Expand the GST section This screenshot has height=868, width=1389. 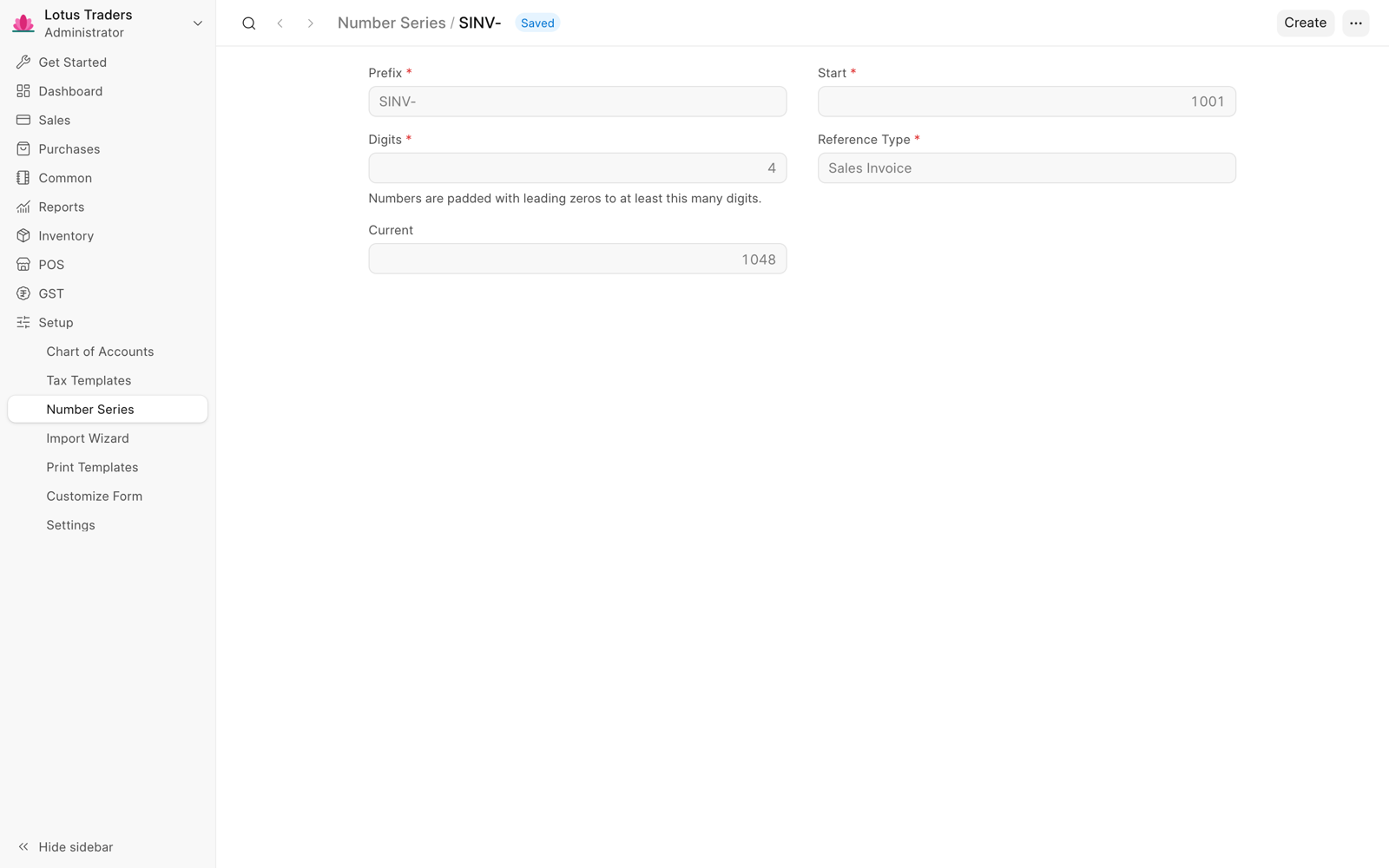pyautogui.click(x=108, y=293)
